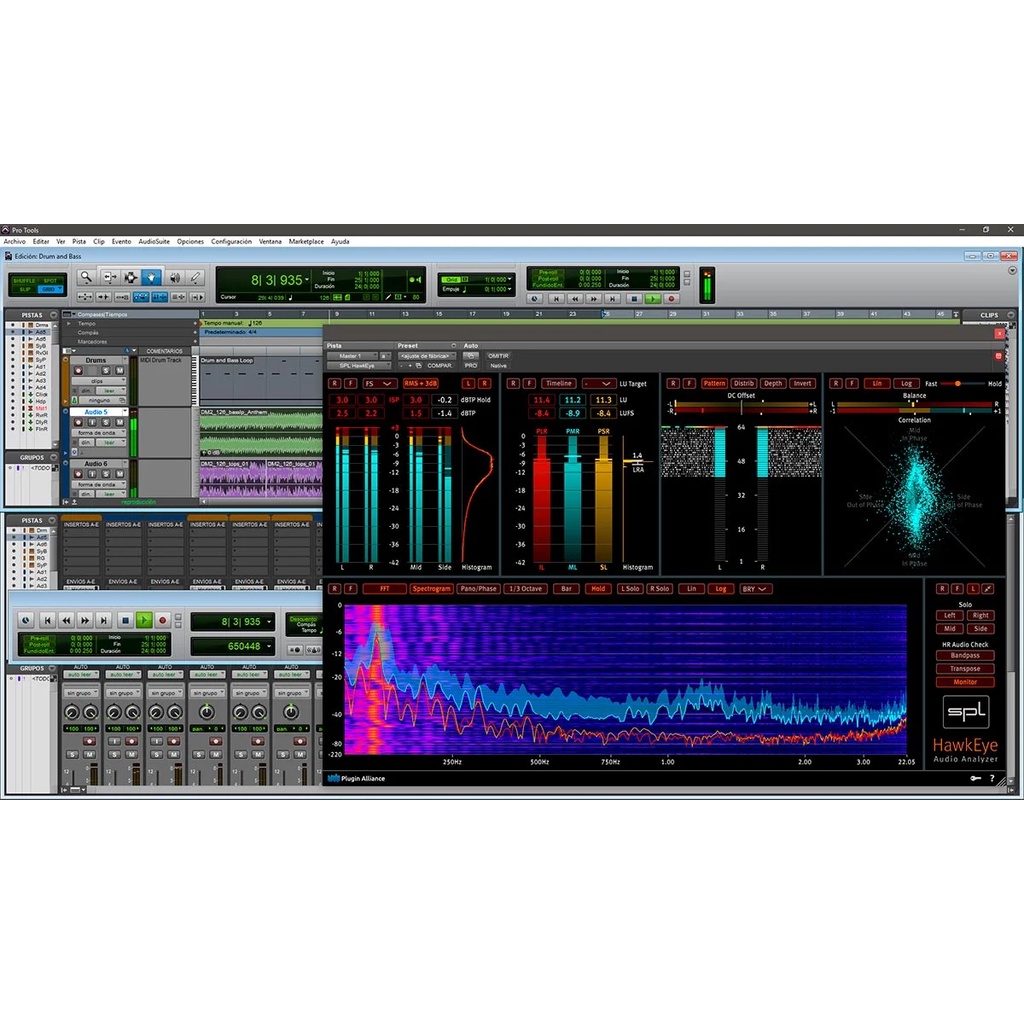The width and height of the screenshot is (1024, 1024).
Task: Click the Record button in edit window transport
Action: (671, 298)
